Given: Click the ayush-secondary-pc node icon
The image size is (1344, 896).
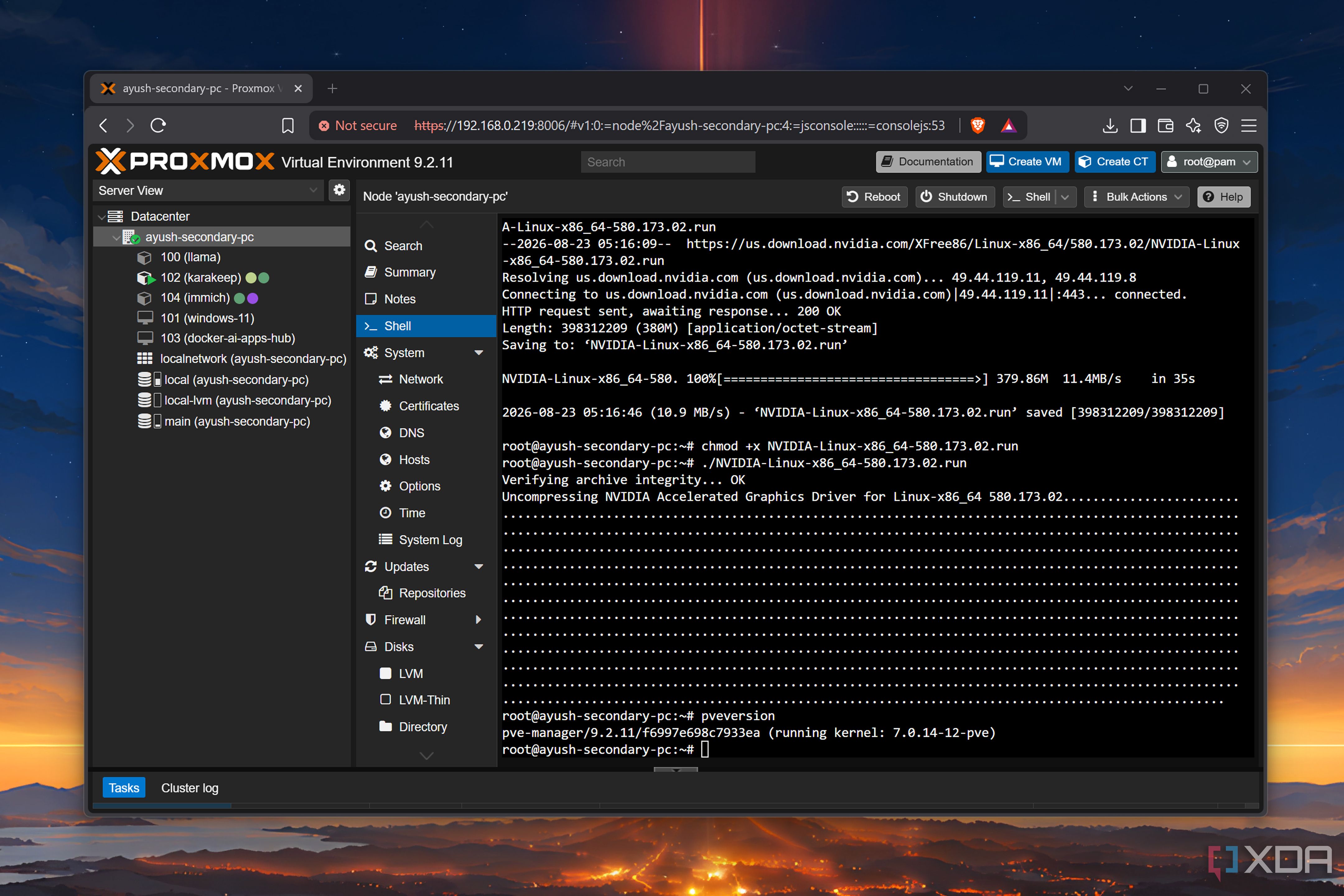Looking at the screenshot, I should pyautogui.click(x=131, y=236).
